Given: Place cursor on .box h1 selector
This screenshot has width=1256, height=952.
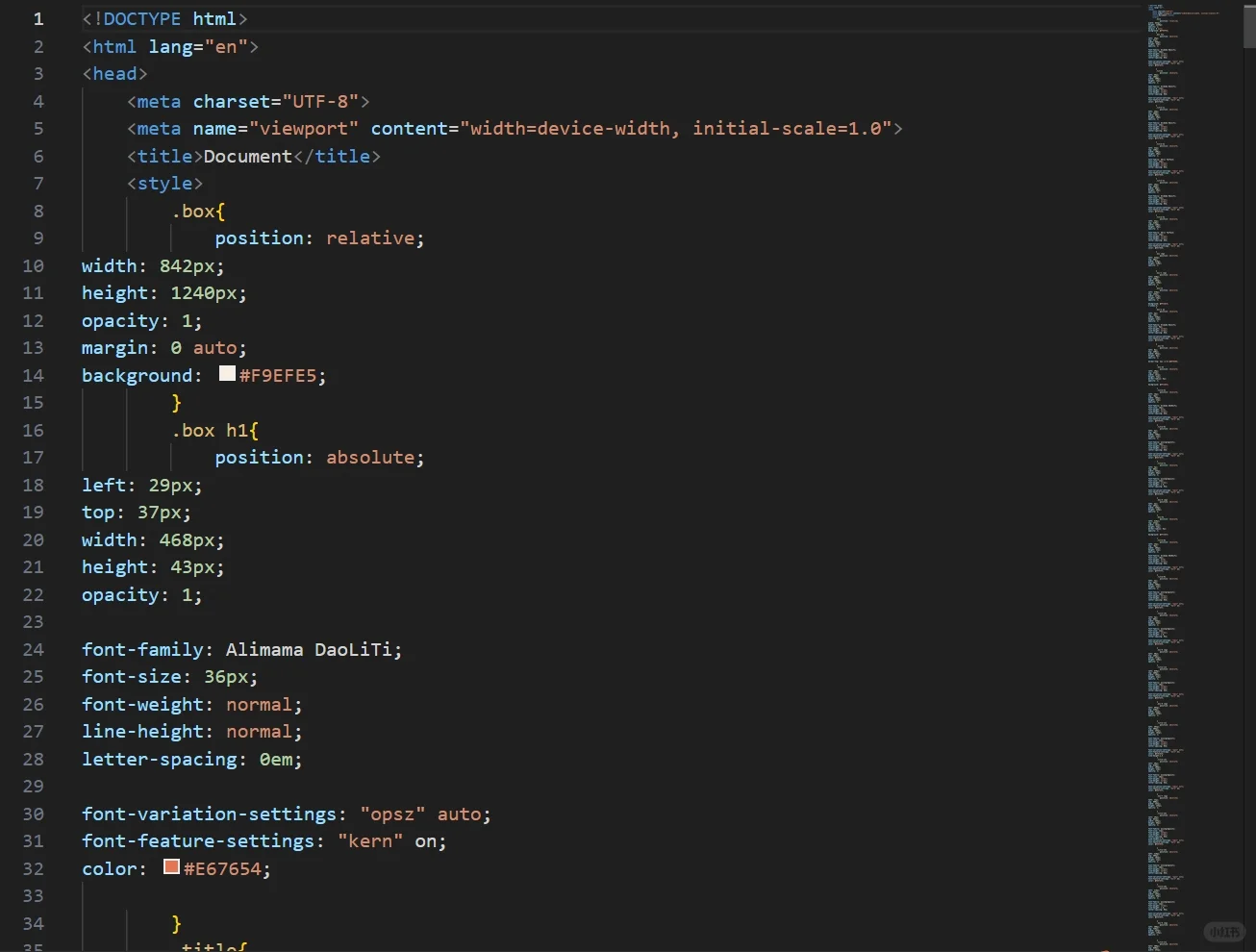Looking at the screenshot, I should point(214,431).
